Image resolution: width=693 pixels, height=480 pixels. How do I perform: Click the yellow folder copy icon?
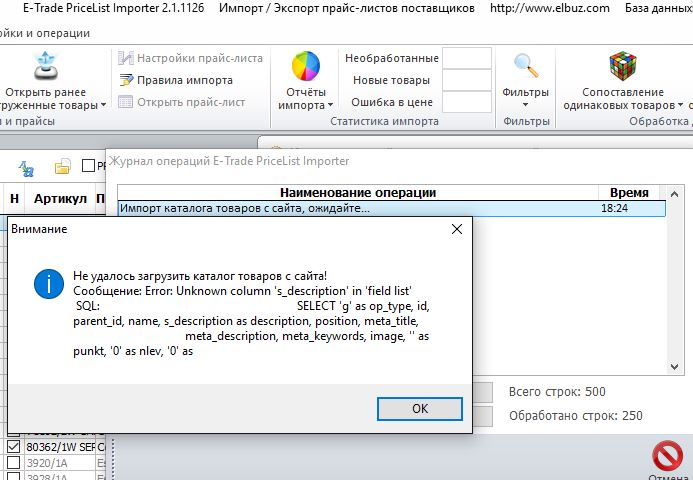63,167
